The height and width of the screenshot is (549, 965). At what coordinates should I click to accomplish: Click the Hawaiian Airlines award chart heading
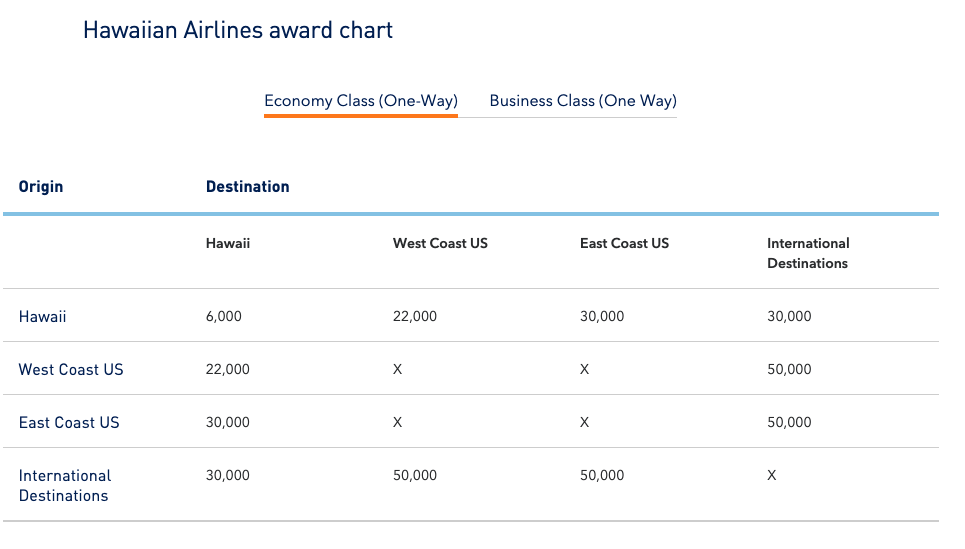(238, 30)
